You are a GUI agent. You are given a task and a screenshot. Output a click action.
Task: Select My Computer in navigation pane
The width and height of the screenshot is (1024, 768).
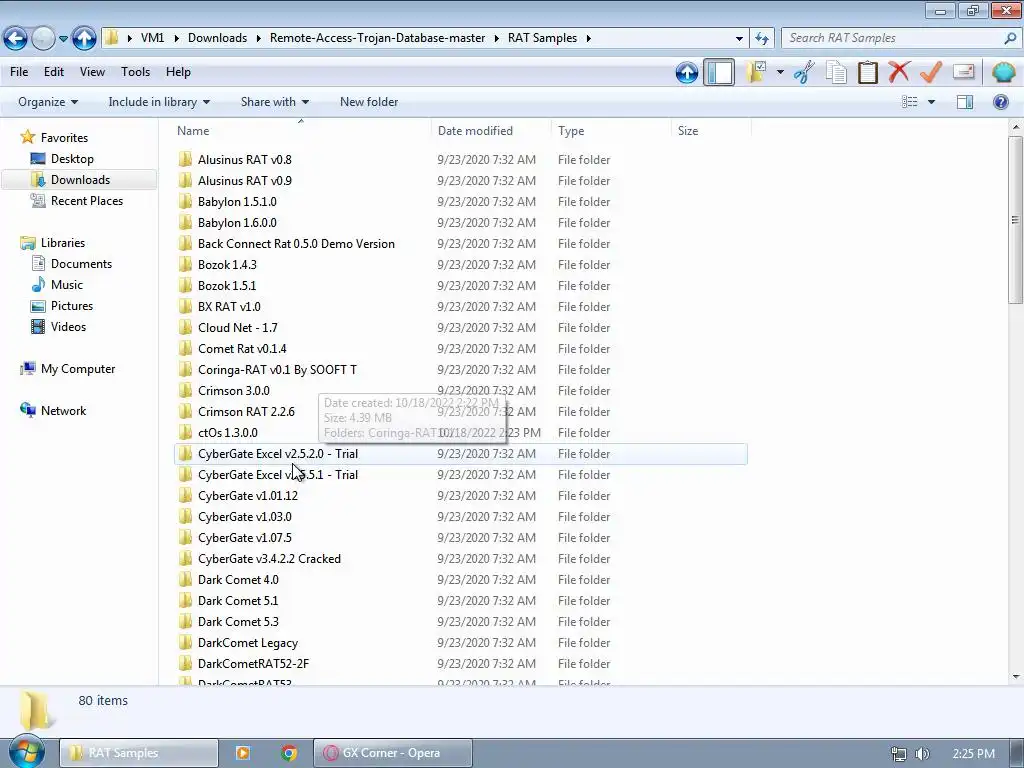click(78, 369)
